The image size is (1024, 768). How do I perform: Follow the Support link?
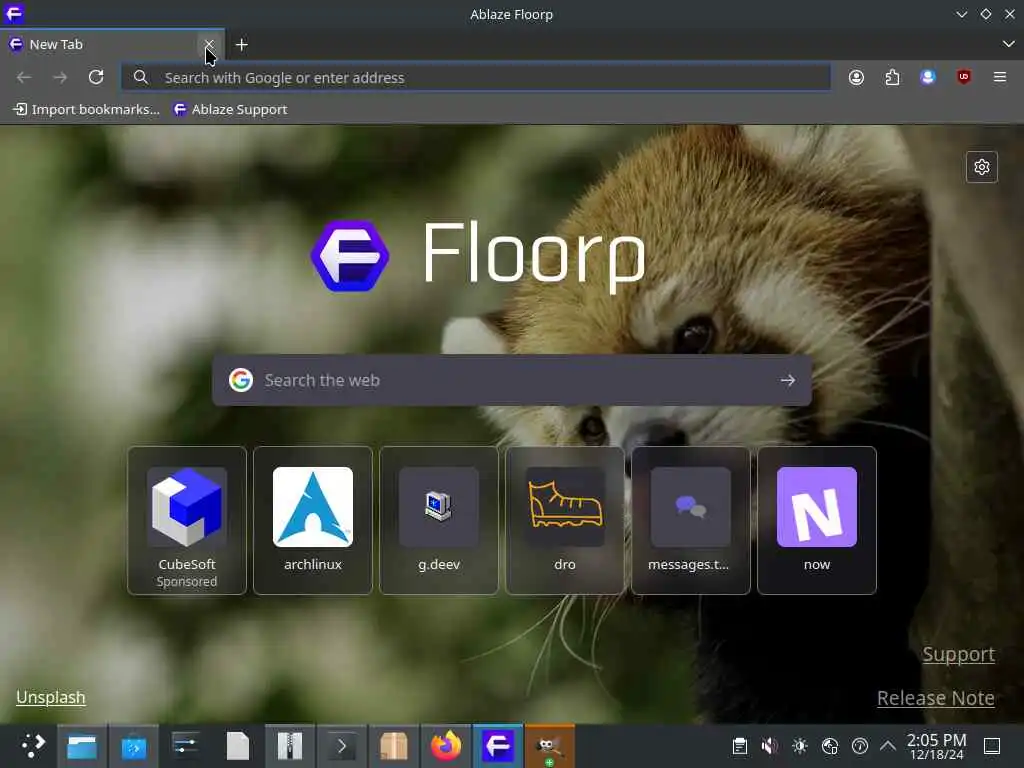pos(959,654)
